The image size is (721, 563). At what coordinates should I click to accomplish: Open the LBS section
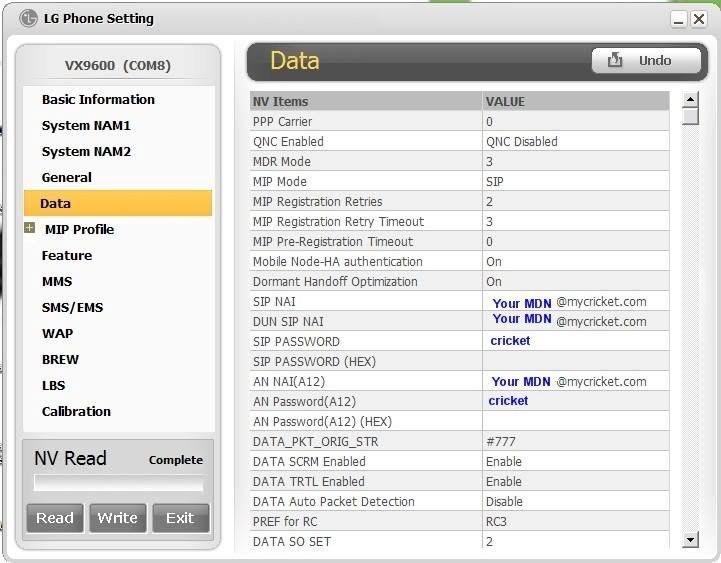coord(53,385)
